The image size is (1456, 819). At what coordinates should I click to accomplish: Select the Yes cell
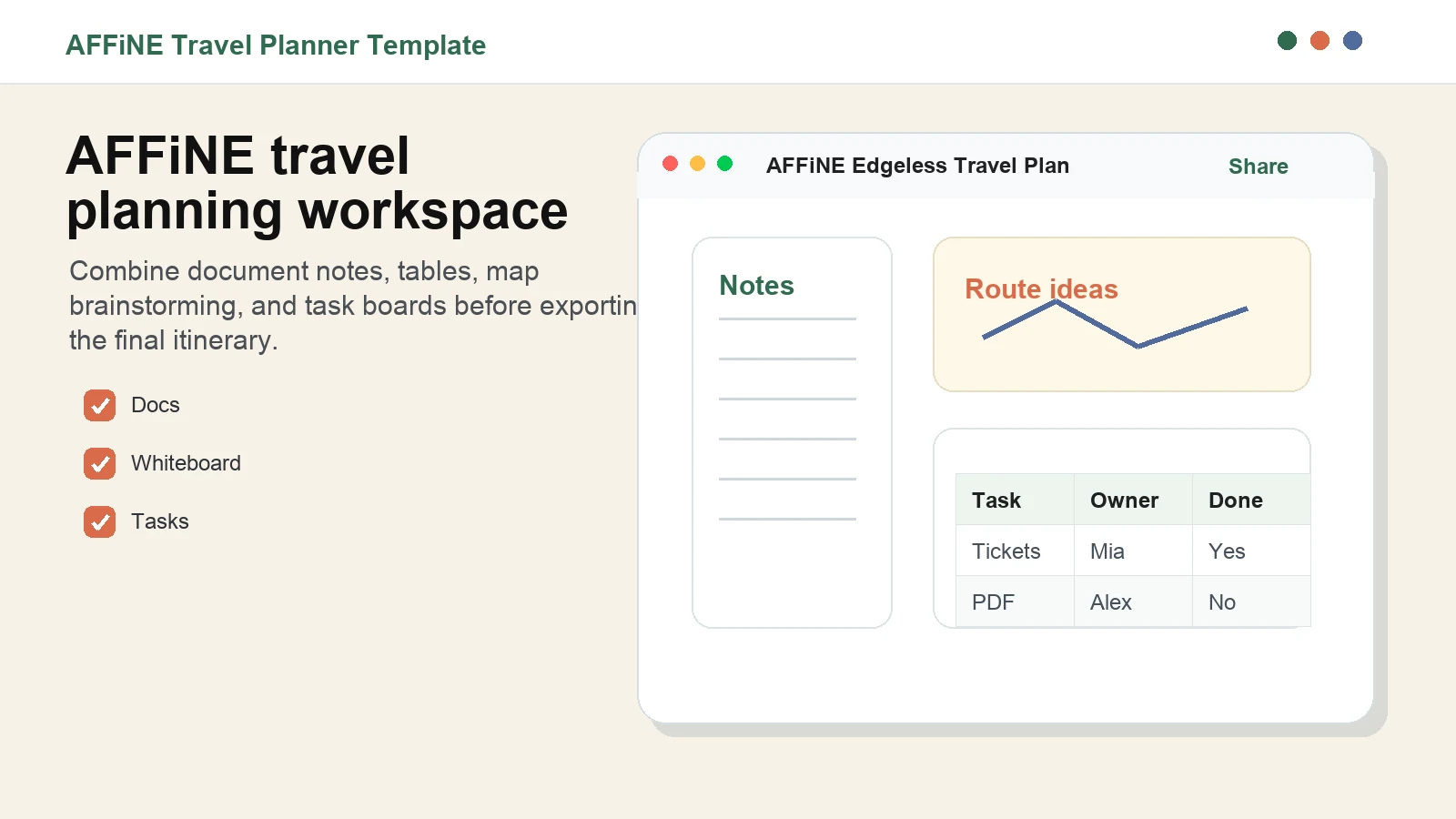pyautogui.click(x=1251, y=551)
